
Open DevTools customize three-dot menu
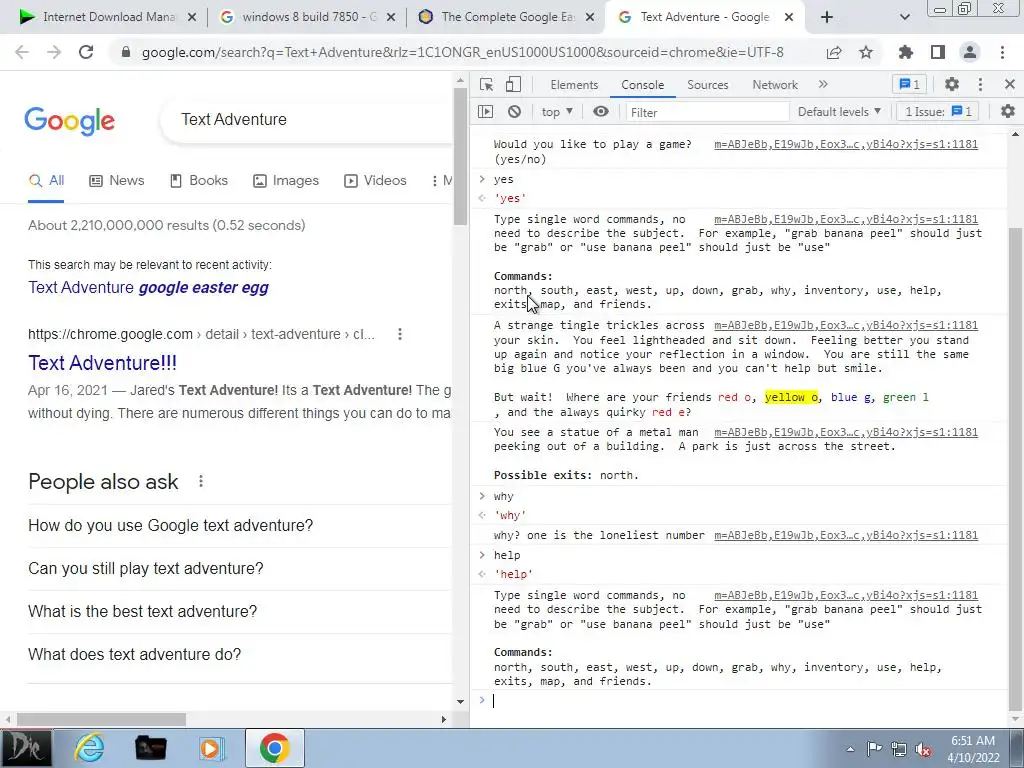click(x=980, y=84)
